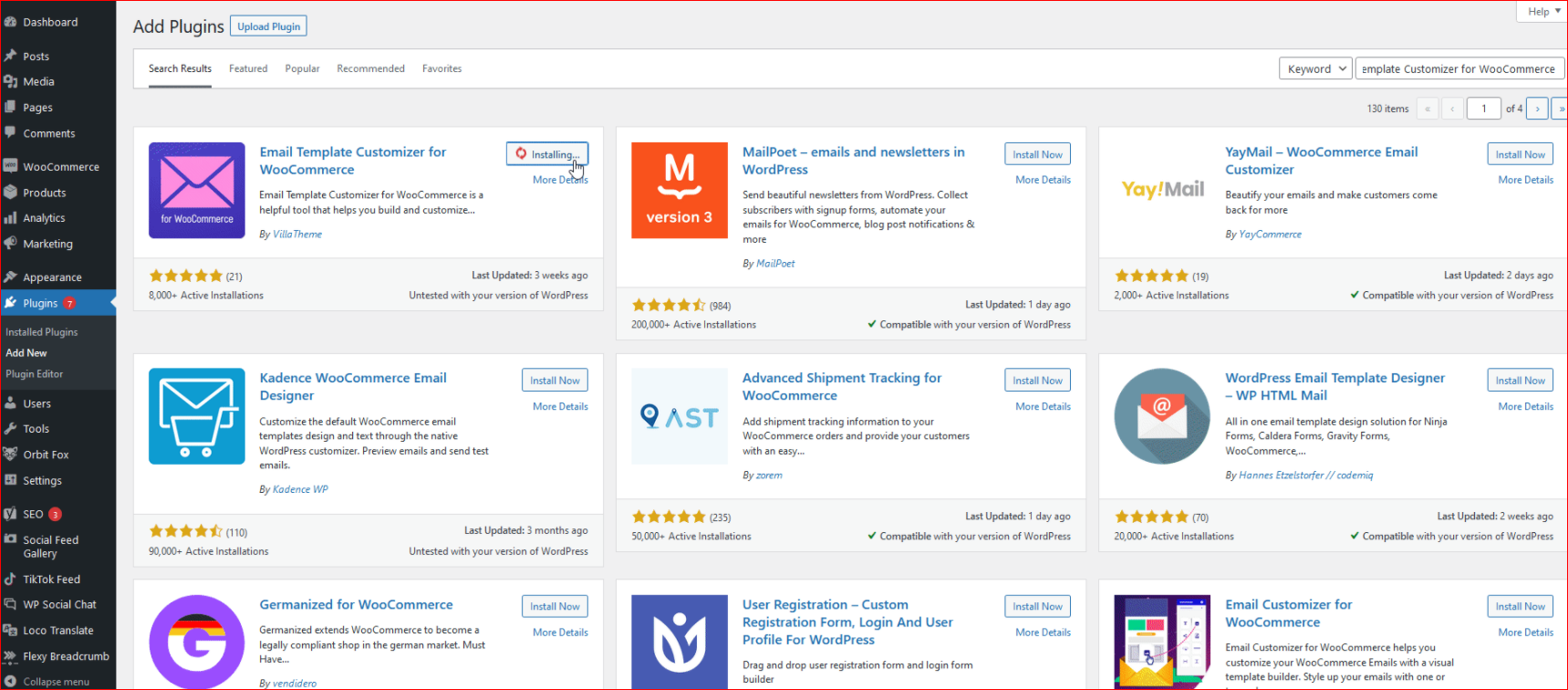Open the Germanized for WooCommerce title link
The height and width of the screenshot is (690, 1568).
pos(356,604)
